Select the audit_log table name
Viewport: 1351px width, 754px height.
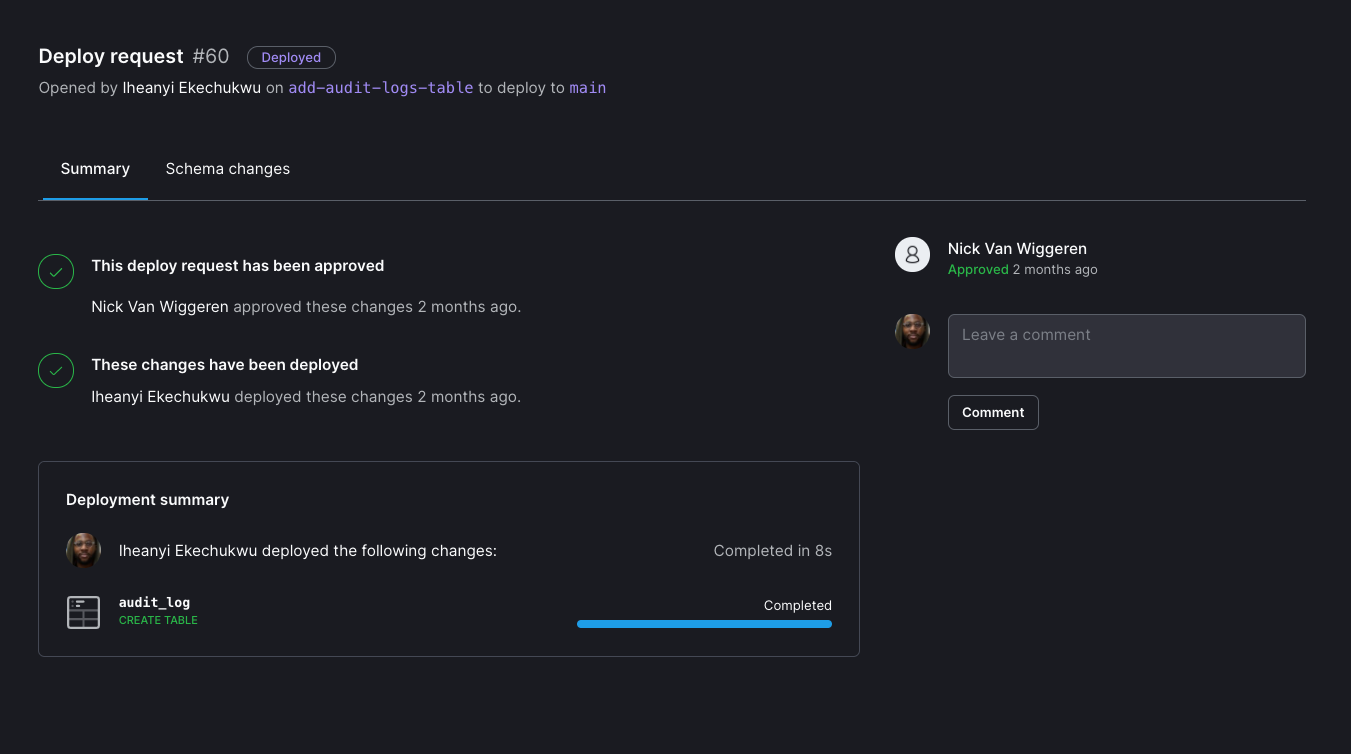point(154,602)
